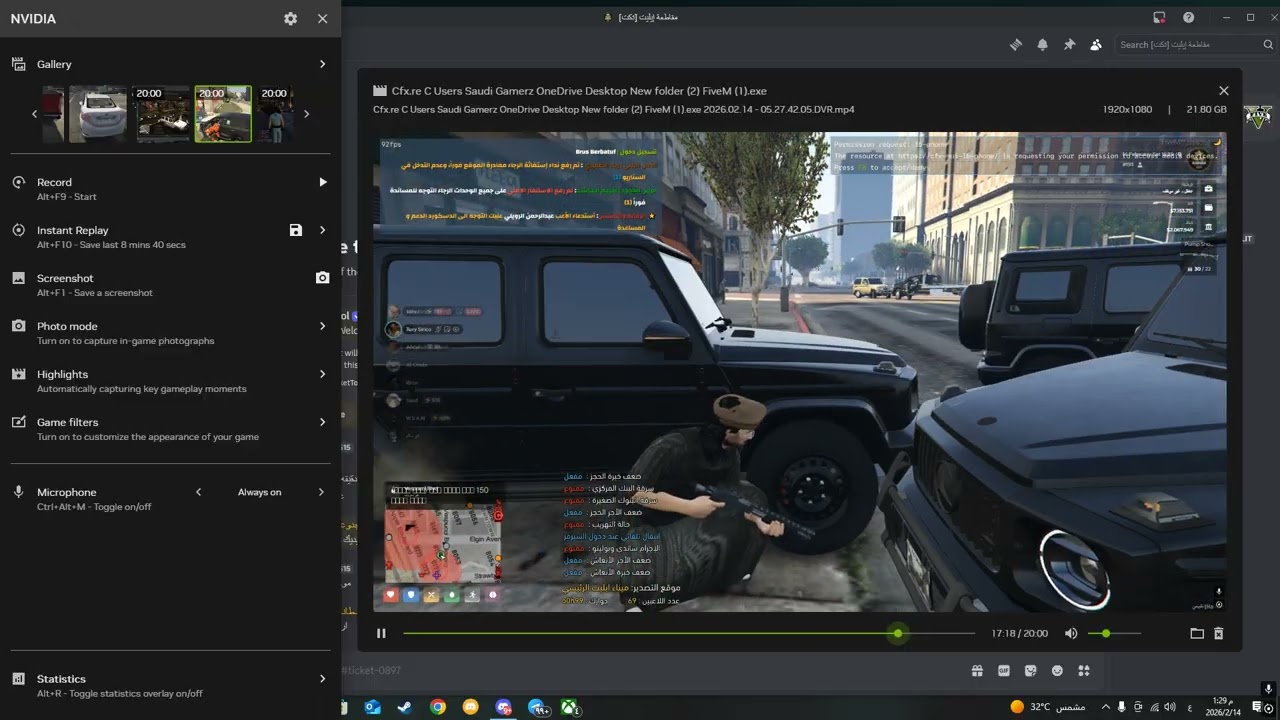Open Xbox app from the taskbar
This screenshot has width=1280, height=720.
[570, 707]
